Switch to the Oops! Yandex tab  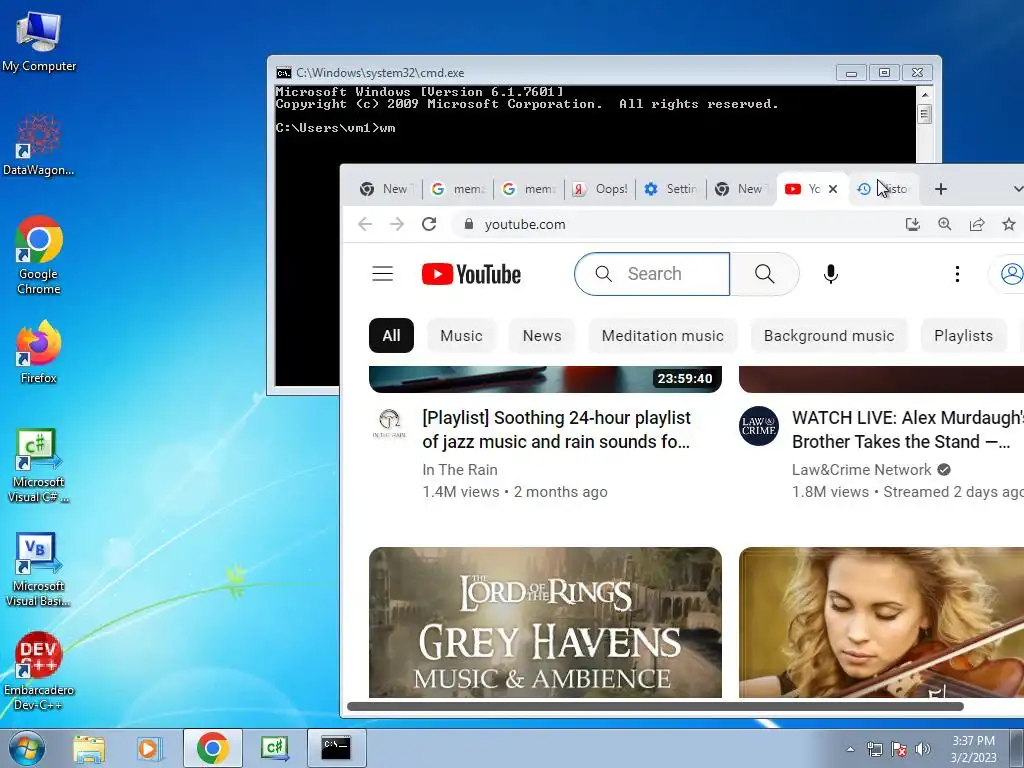(600, 189)
